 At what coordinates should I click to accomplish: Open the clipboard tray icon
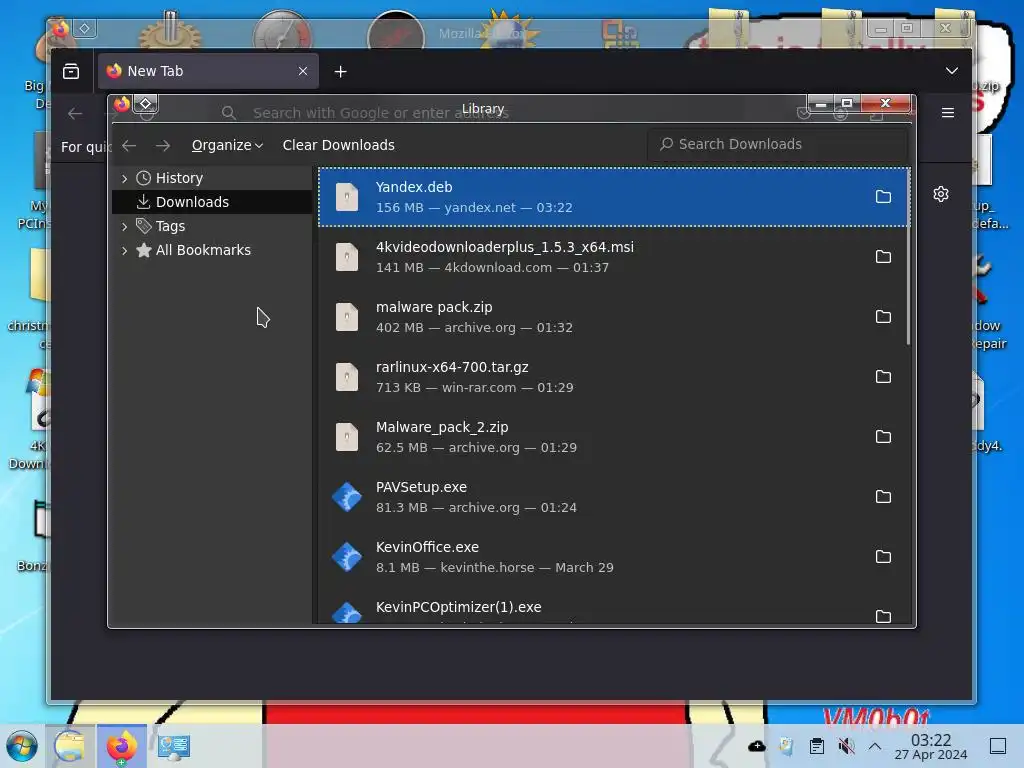[x=816, y=746]
